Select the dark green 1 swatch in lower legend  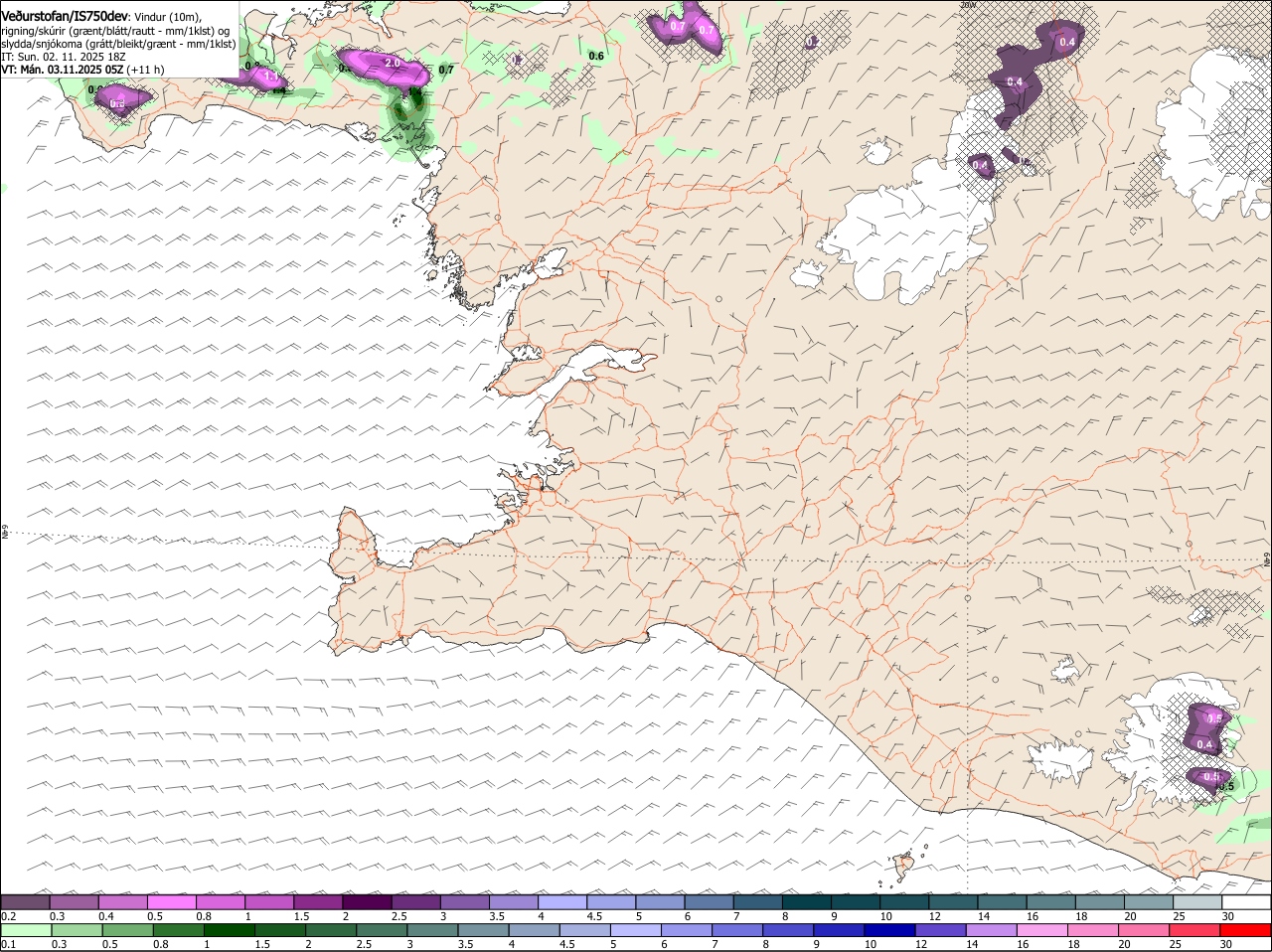(x=228, y=930)
